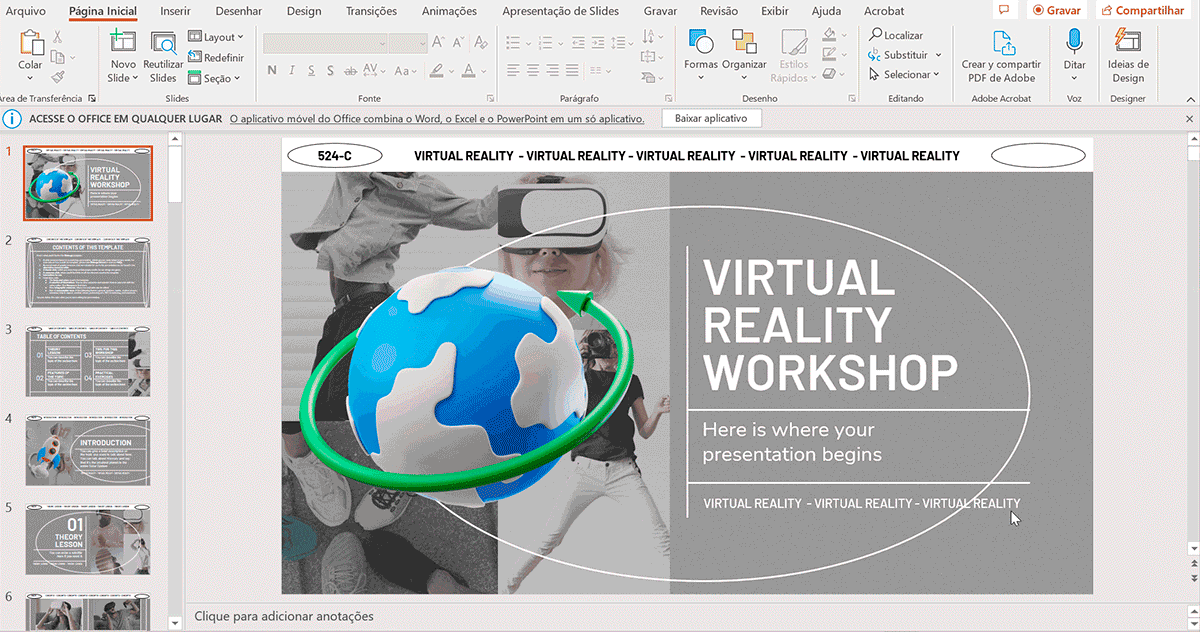Select slide 4 Introduction thumbnail
The width and height of the screenshot is (1200, 632).
pos(88,450)
